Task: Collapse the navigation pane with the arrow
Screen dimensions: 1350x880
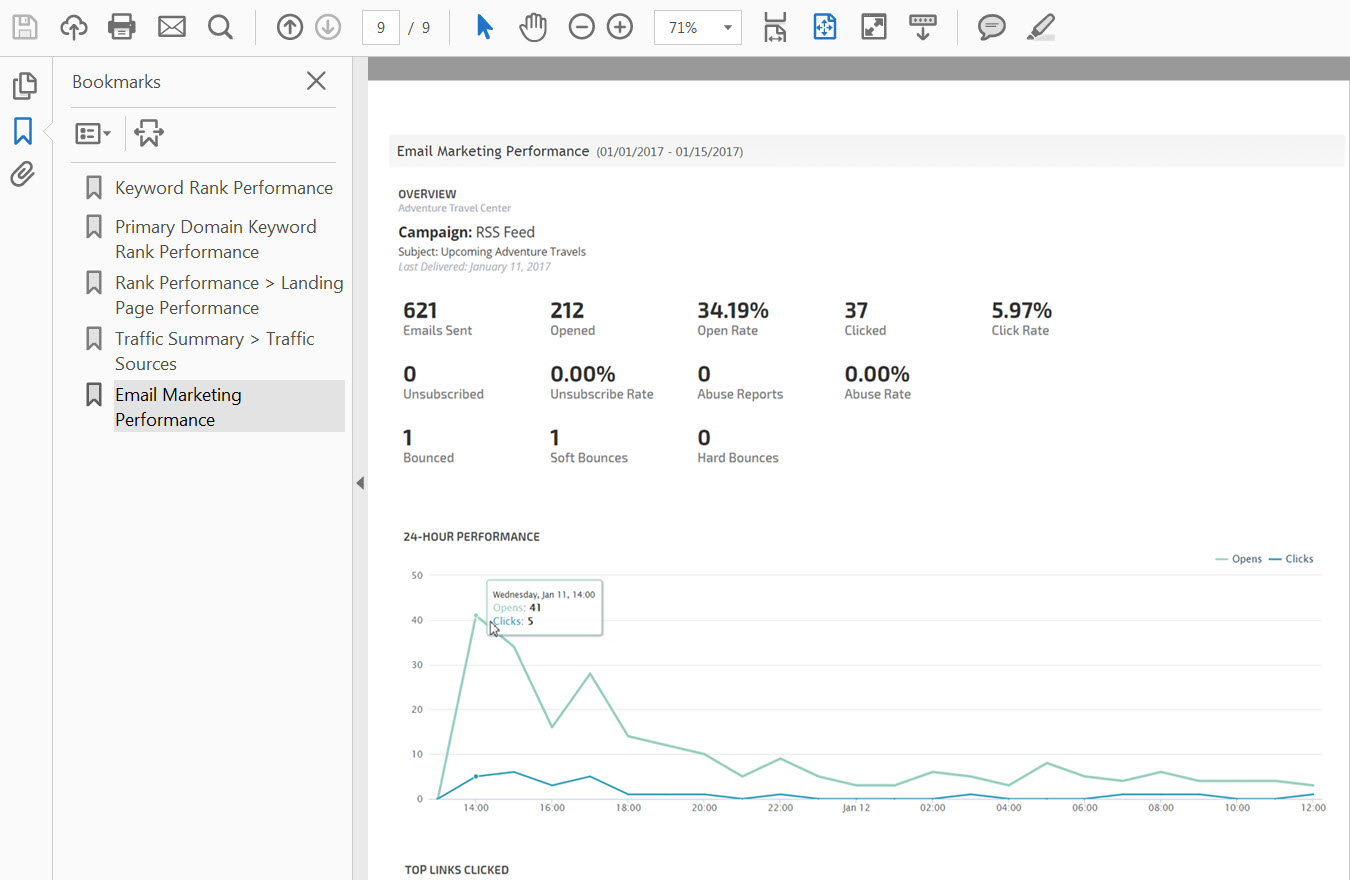Action: (x=360, y=483)
